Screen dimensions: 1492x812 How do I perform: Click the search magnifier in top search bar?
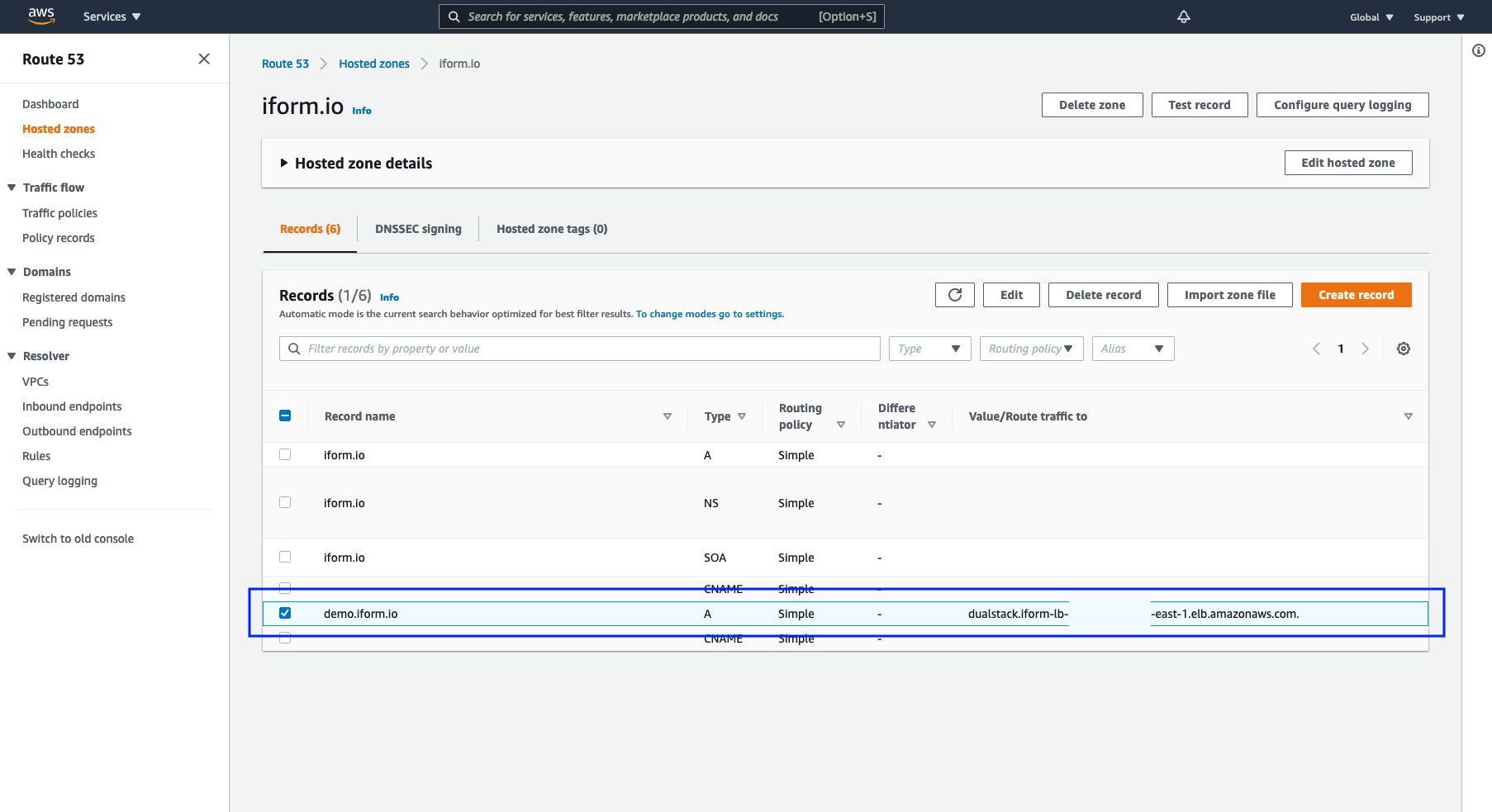[454, 17]
